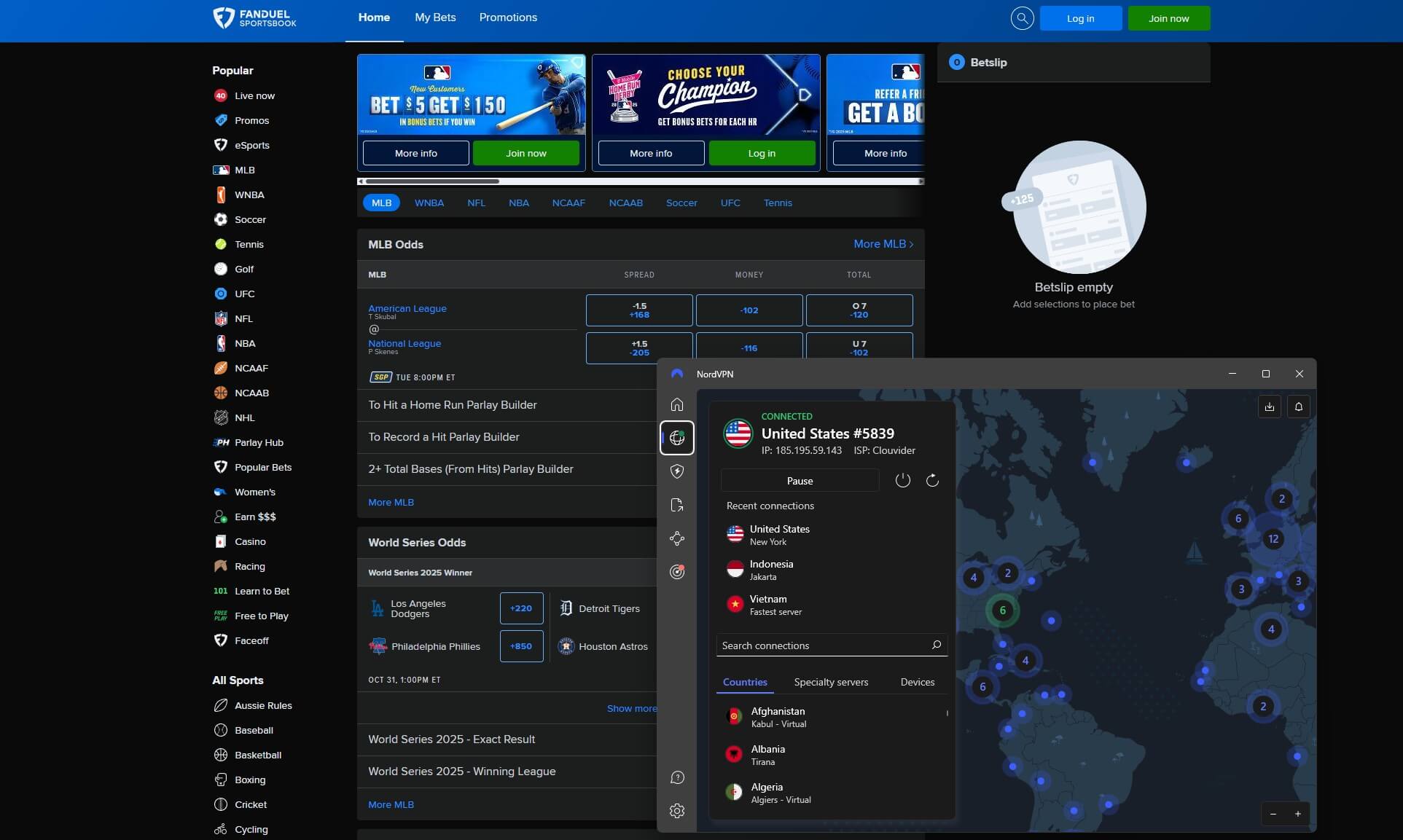
Task: Open My Bets tab
Action: 435,17
